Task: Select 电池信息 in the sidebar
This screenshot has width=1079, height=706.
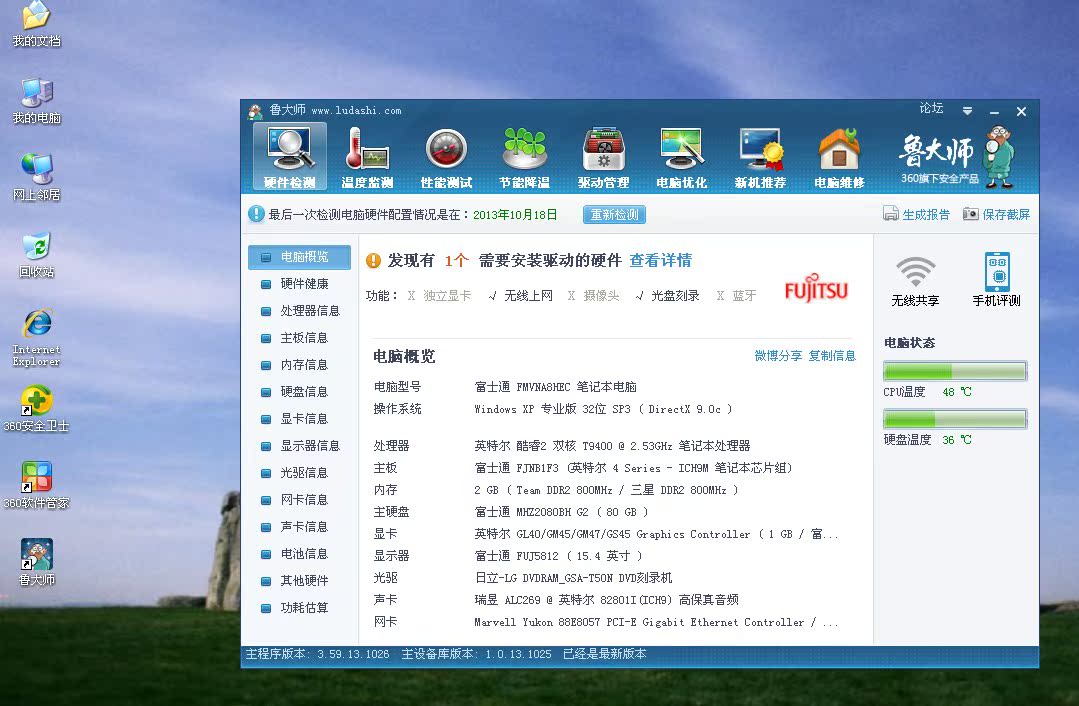Action: click(x=299, y=554)
